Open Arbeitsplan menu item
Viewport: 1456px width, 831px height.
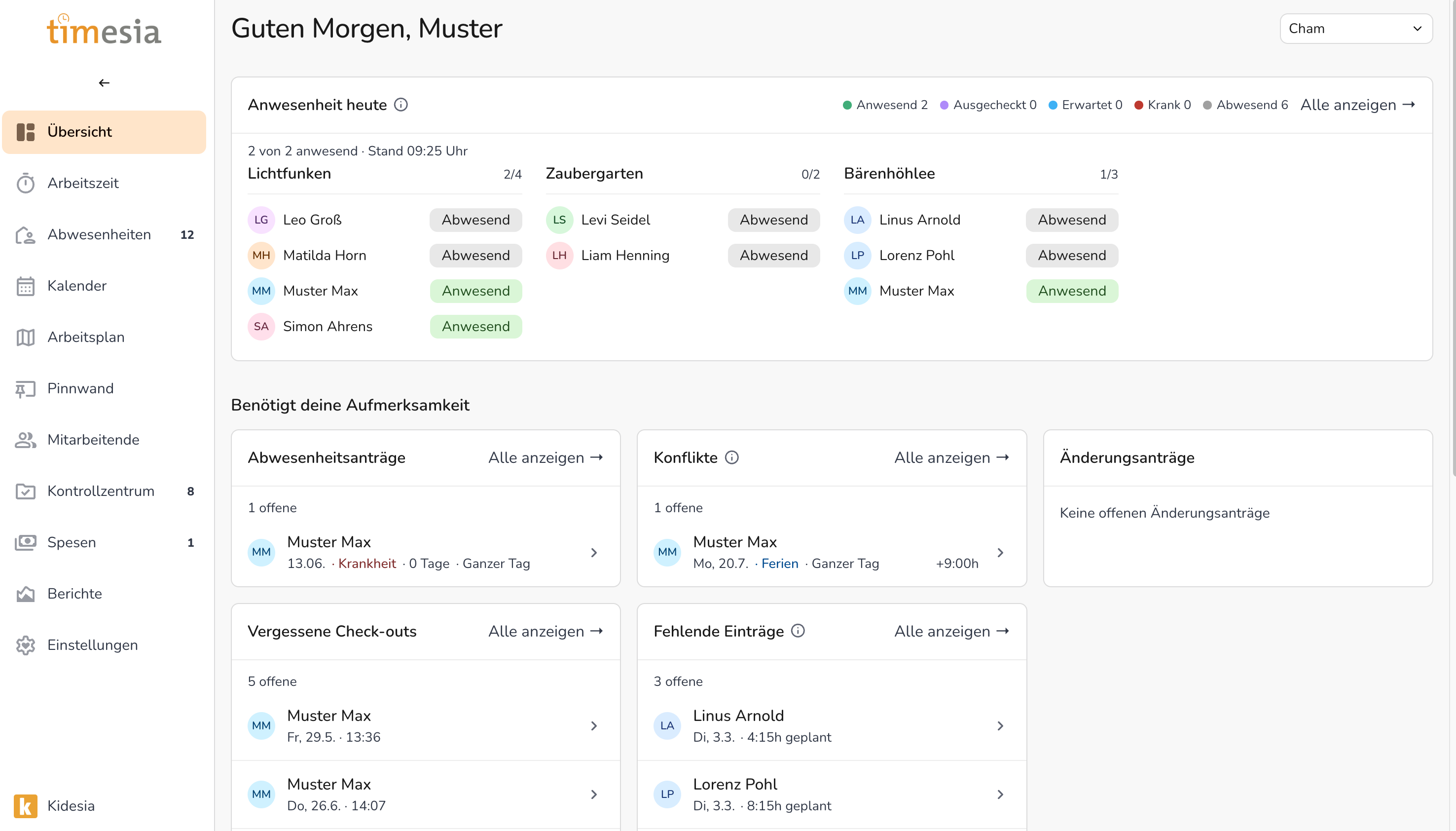104,338
